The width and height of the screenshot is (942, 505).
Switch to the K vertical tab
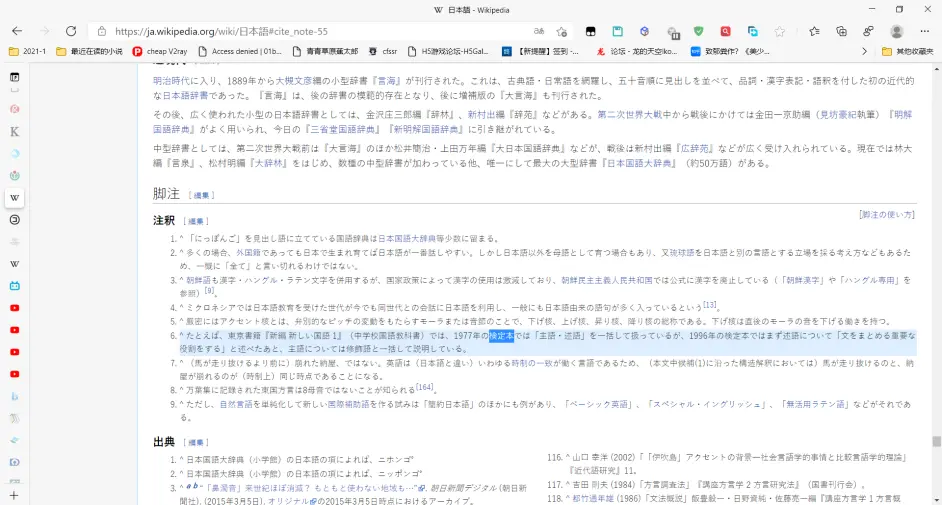[x=14, y=132]
